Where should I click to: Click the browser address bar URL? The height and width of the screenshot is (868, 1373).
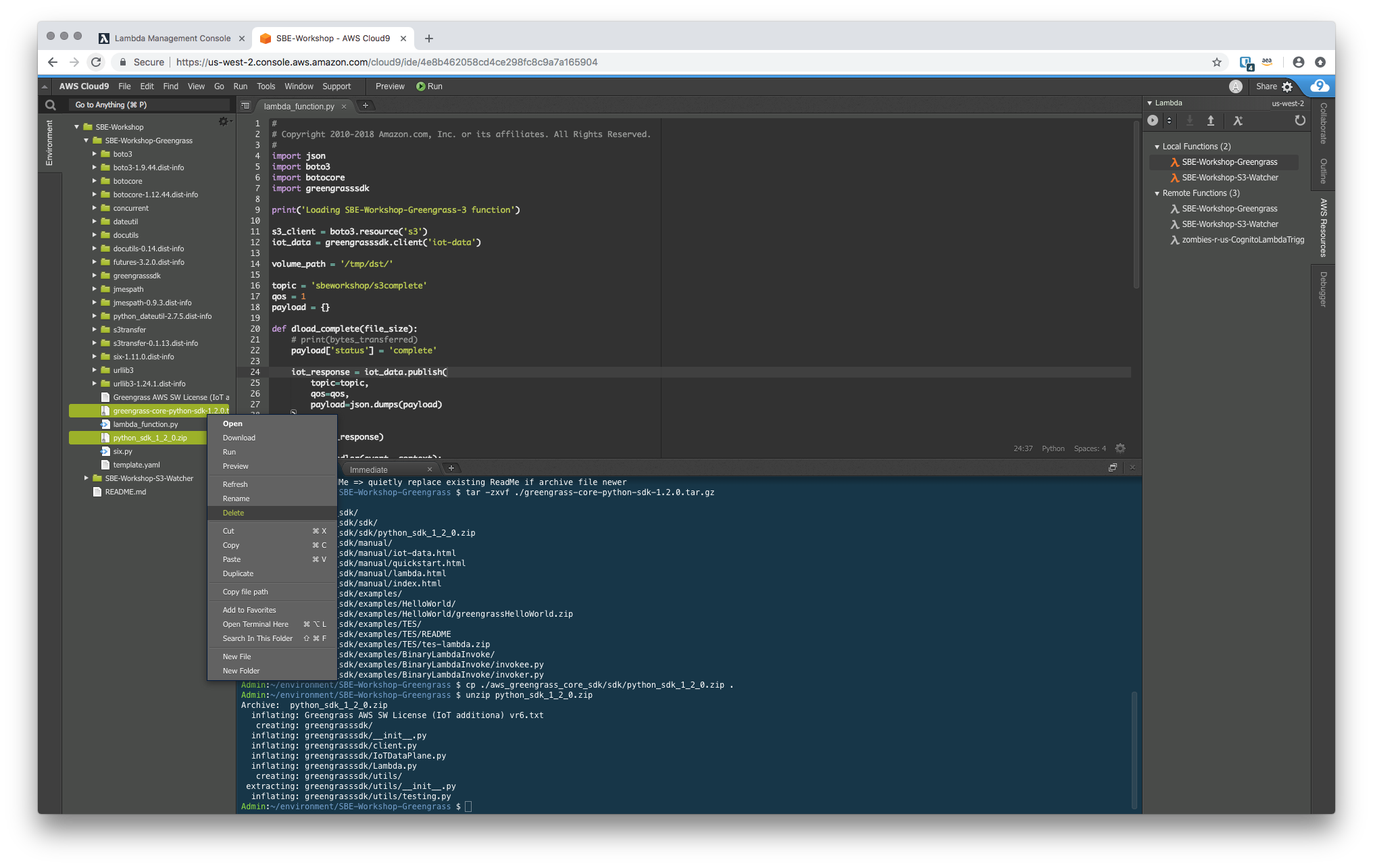point(387,62)
